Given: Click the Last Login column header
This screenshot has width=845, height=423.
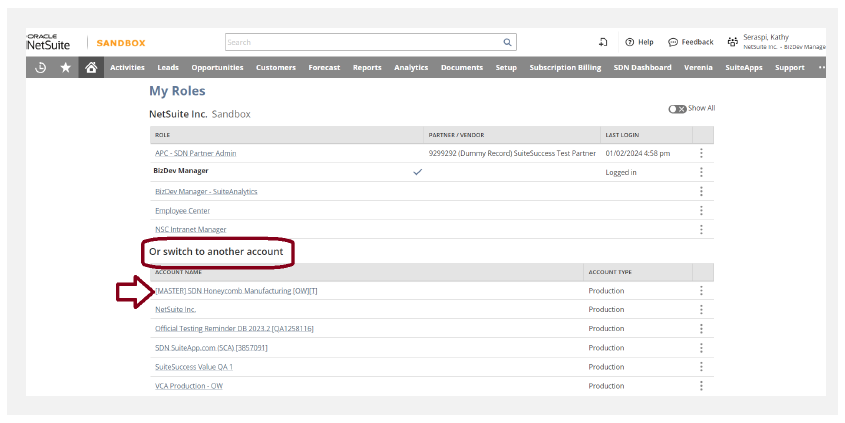Looking at the screenshot, I should (x=622, y=135).
